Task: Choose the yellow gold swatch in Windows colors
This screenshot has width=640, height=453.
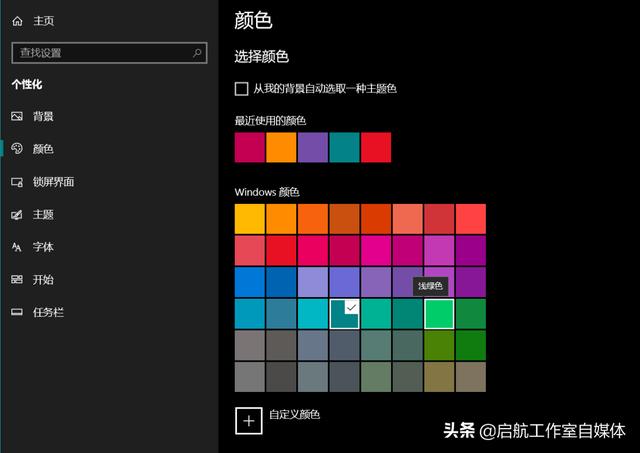Action: coord(249,219)
